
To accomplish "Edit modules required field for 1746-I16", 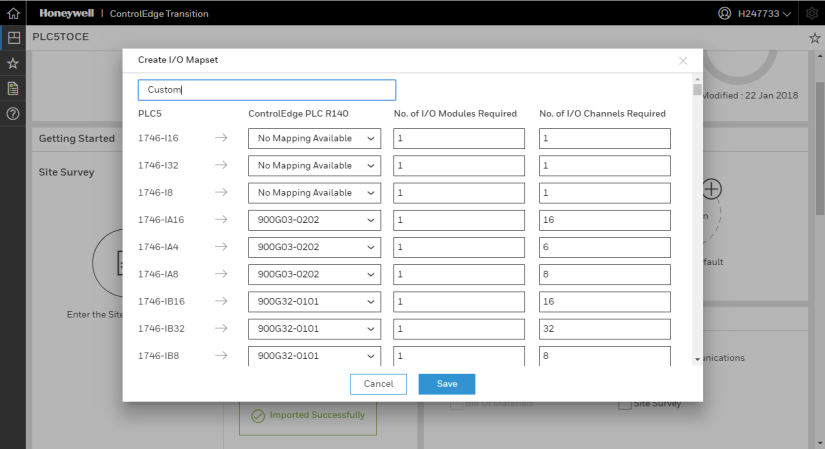I will (x=459, y=138).
